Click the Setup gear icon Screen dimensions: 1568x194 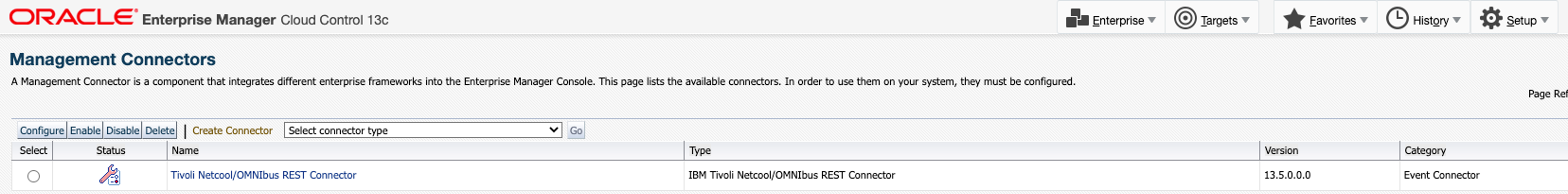[x=1491, y=19]
